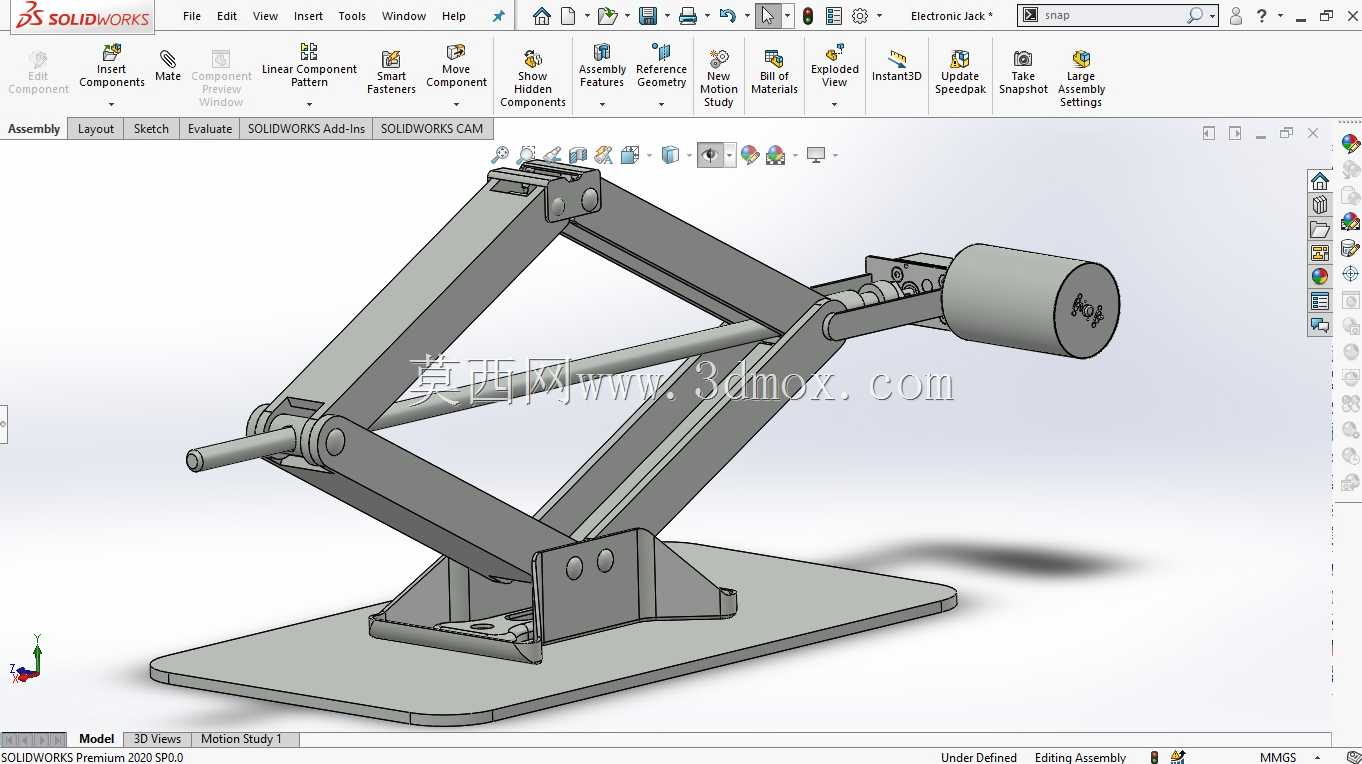Click the MMGS unit system button
Viewport: 1362px width, 764px height.
click(1278, 757)
